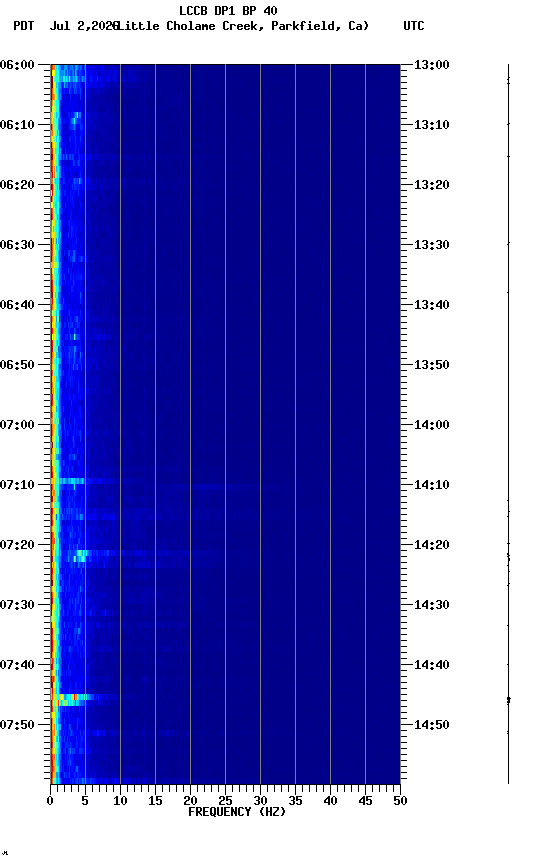Click the 06:30 PDT time label
Screen dimensions: 552x864
[17, 245]
